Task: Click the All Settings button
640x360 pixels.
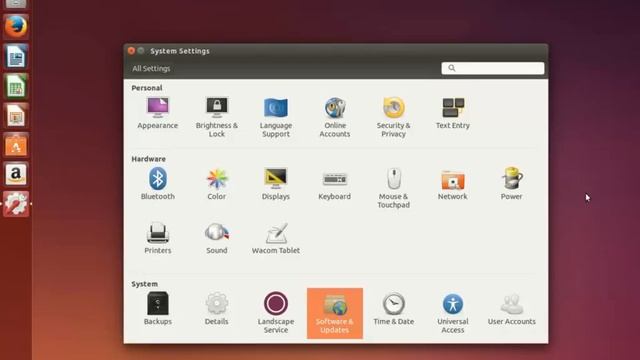Action: [x=151, y=69]
